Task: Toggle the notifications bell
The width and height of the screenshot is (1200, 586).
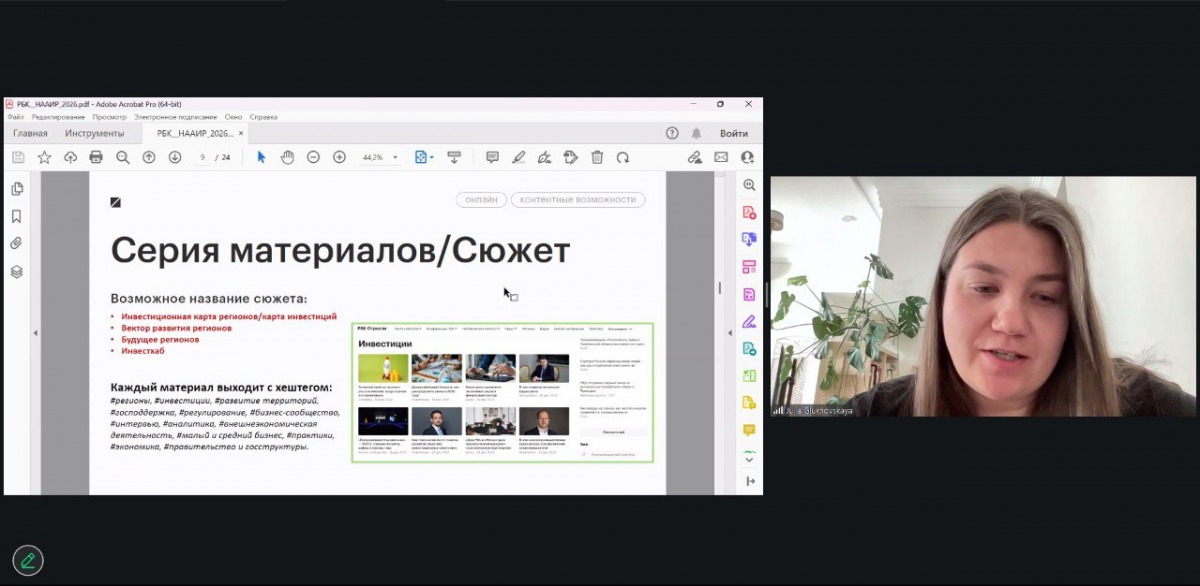Action: (697, 133)
